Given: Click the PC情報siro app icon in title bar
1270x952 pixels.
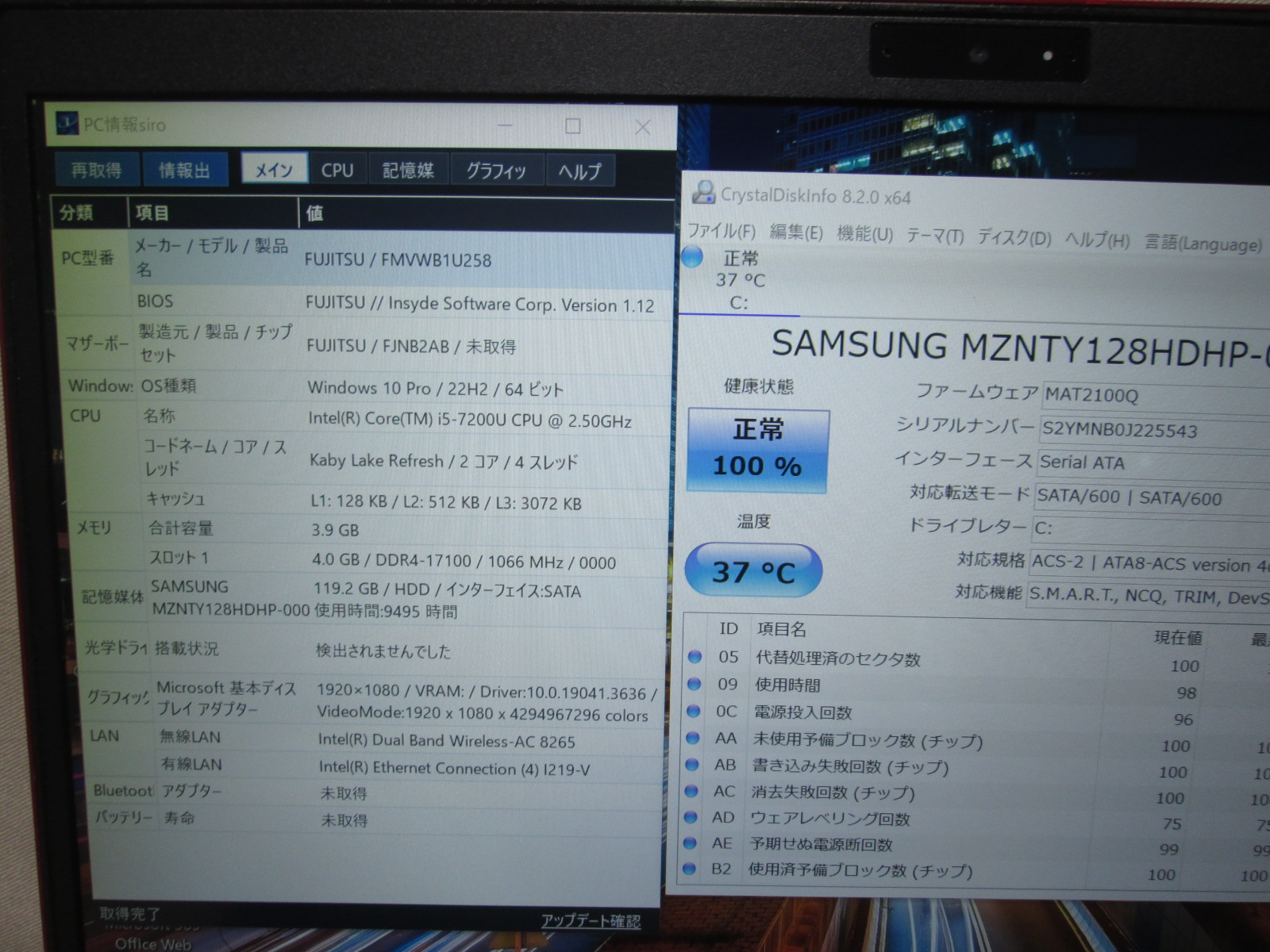Looking at the screenshot, I should click(x=67, y=124).
